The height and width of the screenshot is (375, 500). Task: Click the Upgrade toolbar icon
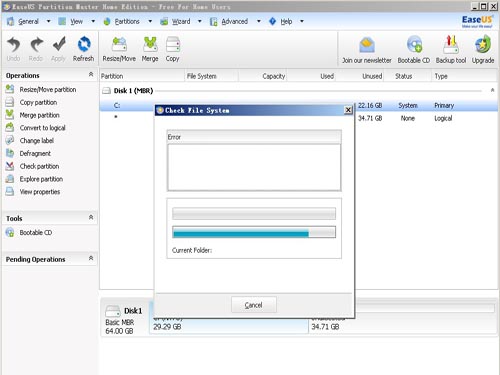click(483, 45)
